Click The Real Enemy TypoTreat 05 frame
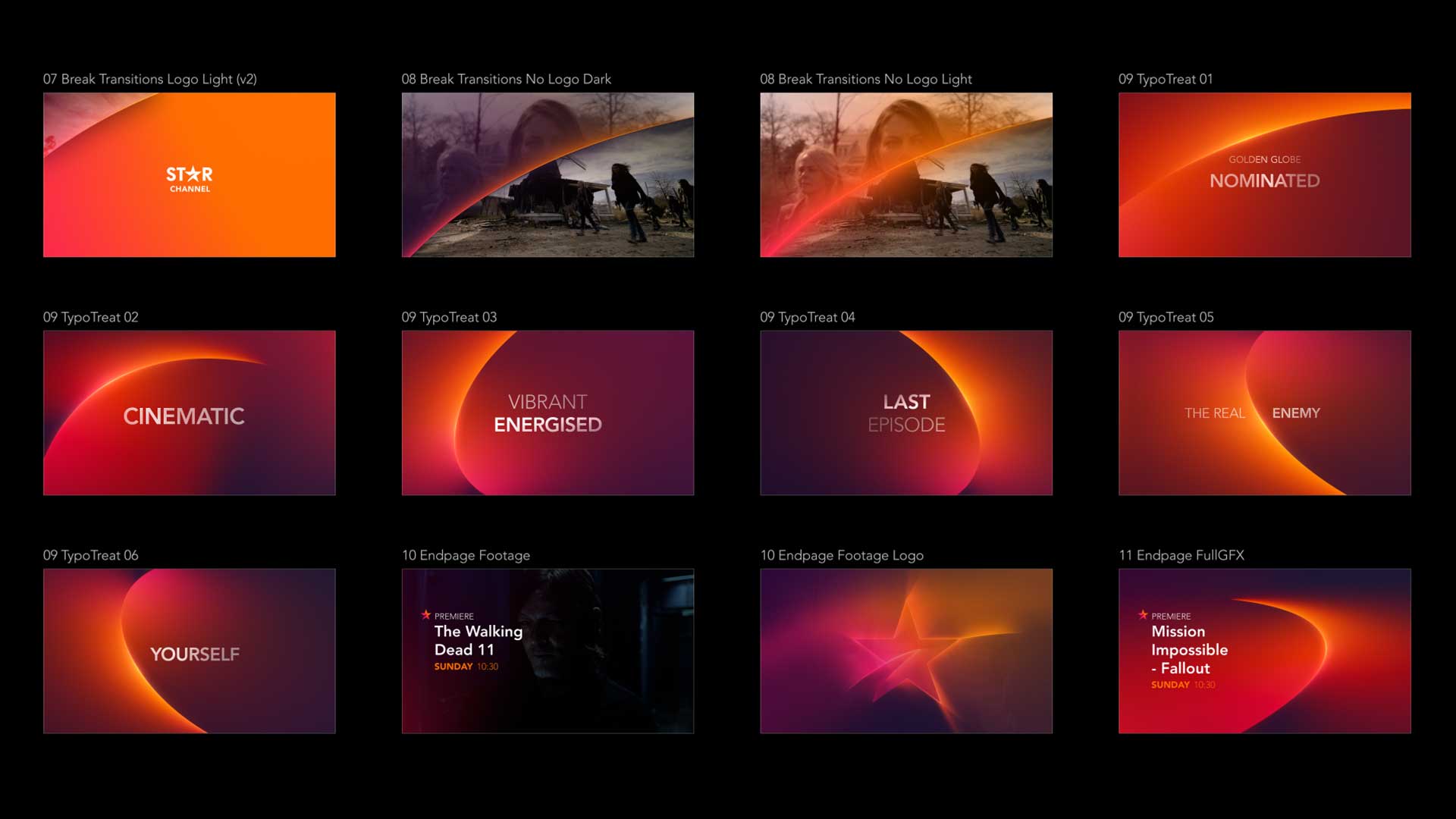 [1264, 413]
